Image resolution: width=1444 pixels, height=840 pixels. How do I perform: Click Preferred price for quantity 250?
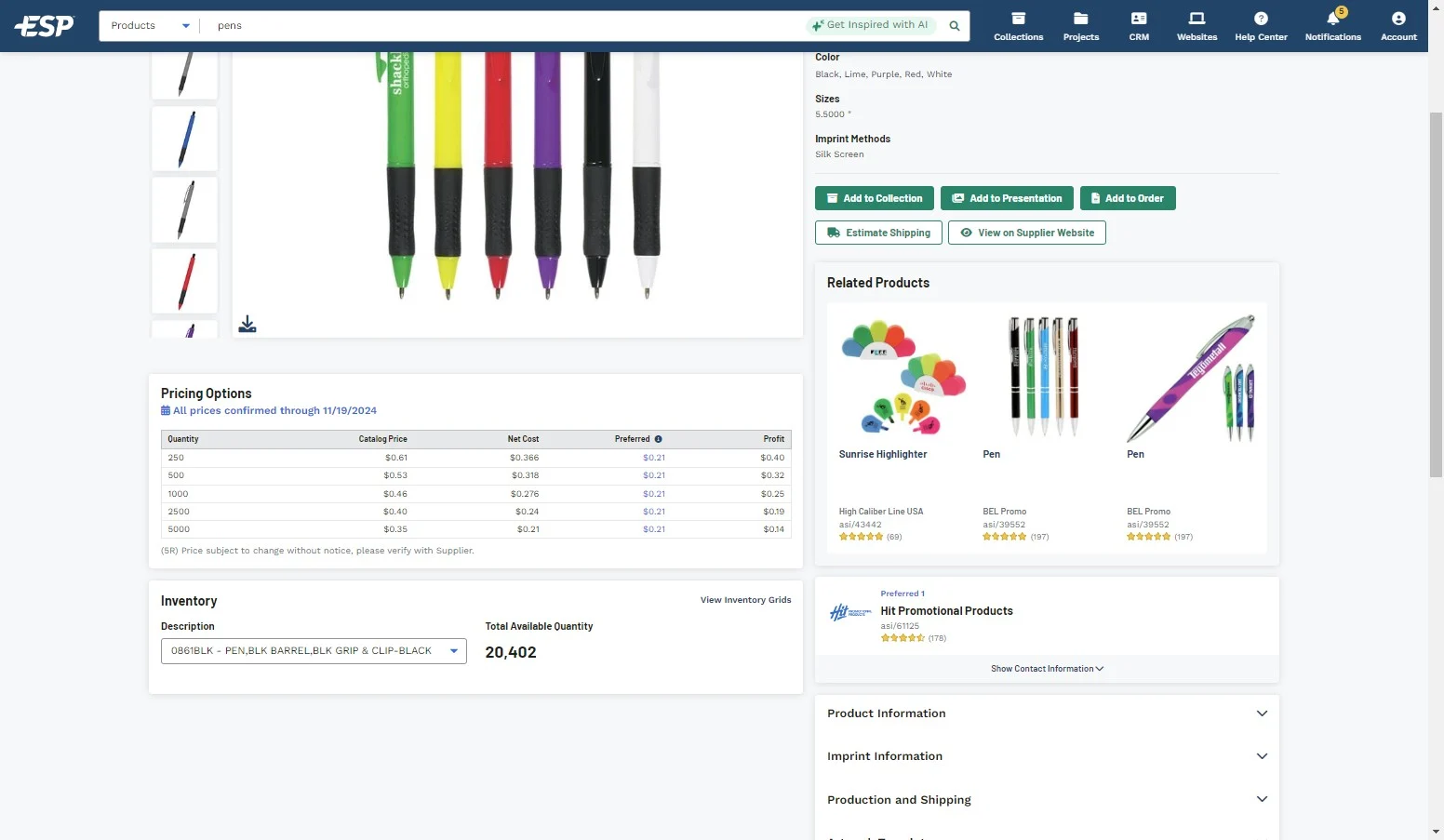pos(654,458)
